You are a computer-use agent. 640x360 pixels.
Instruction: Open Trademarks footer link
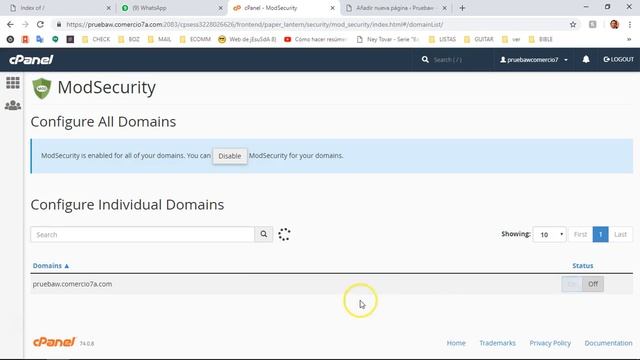(x=497, y=343)
